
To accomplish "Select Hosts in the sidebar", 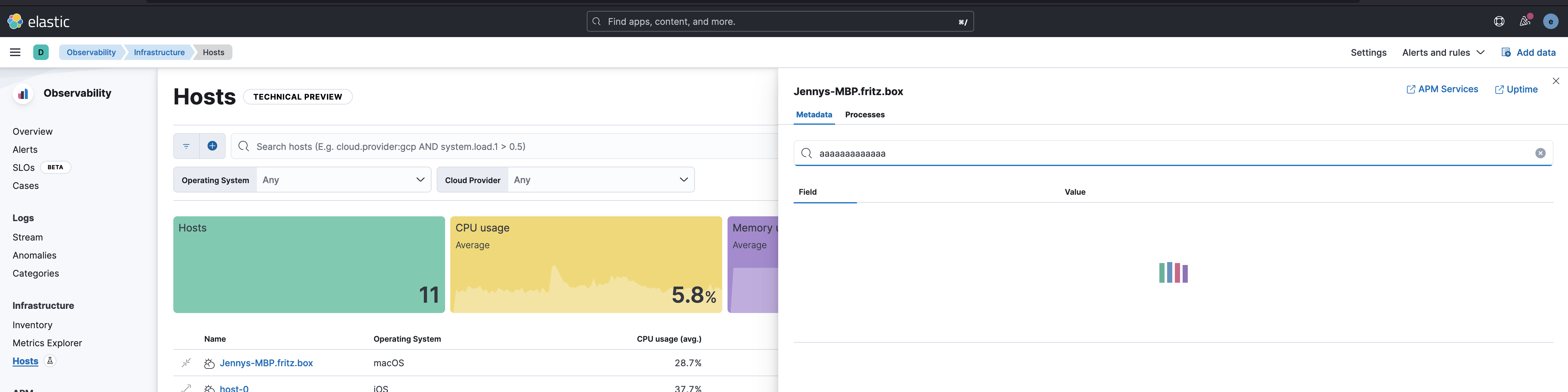I will tap(25, 361).
